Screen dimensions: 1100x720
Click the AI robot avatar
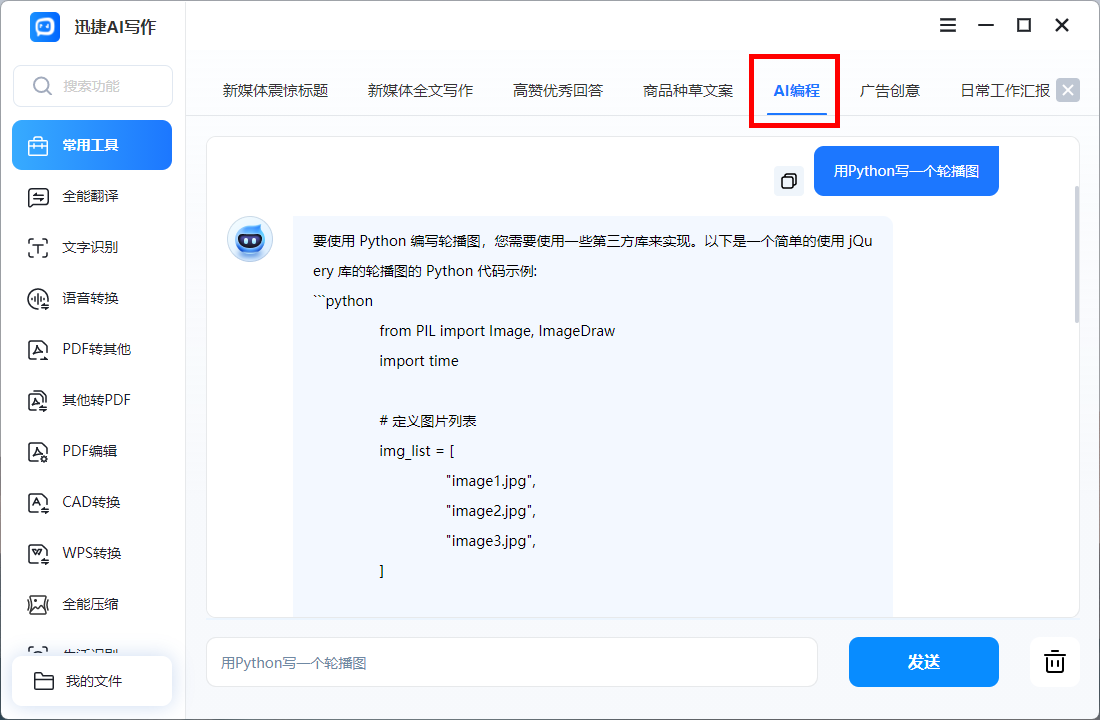250,239
